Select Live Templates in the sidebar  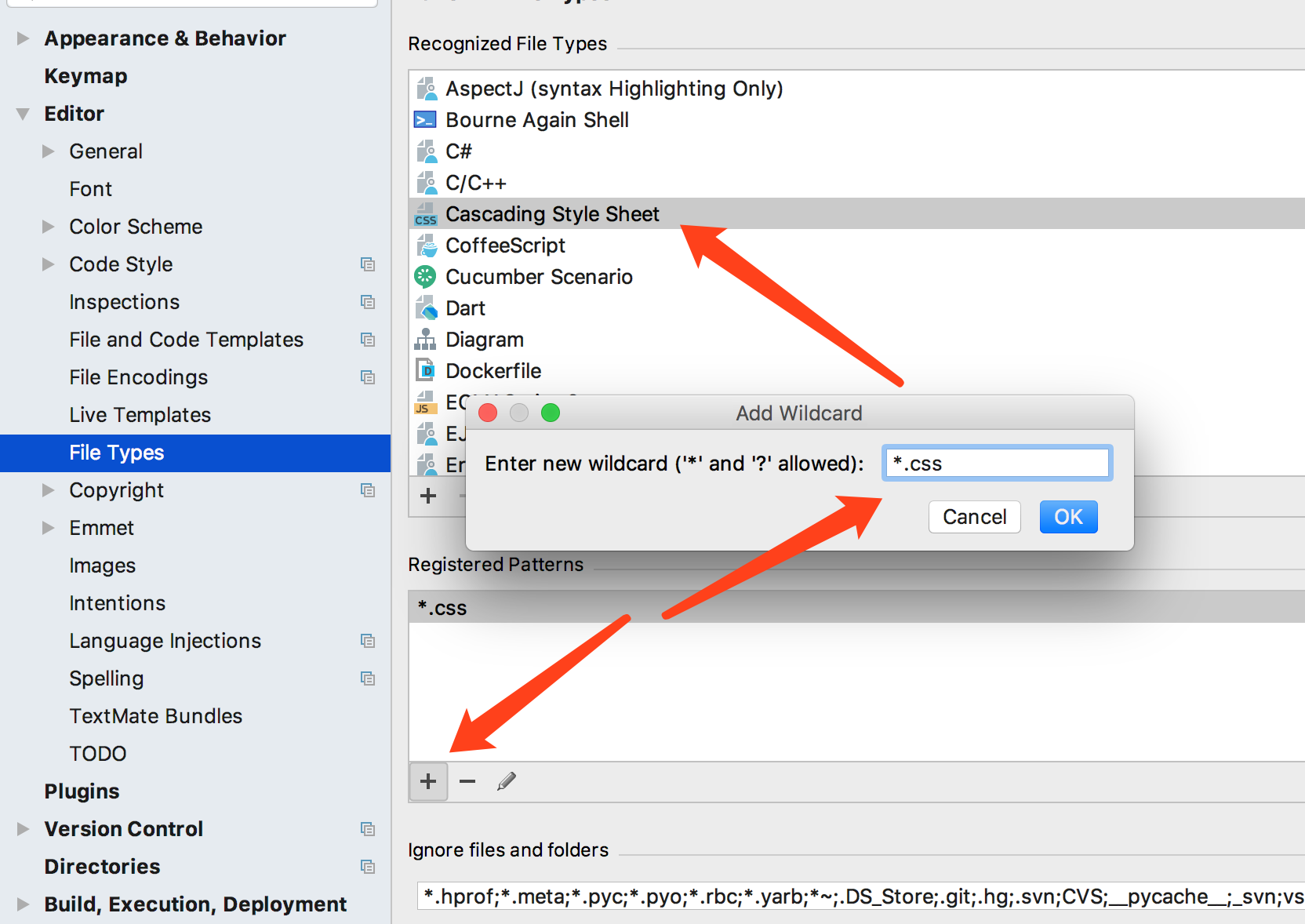point(140,415)
